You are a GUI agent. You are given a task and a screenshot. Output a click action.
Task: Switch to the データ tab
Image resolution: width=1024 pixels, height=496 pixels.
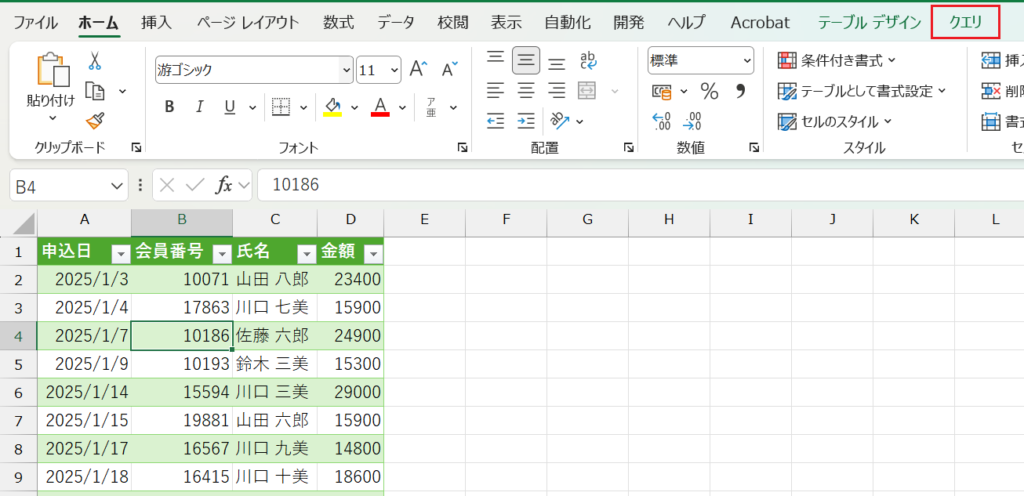coord(396,23)
